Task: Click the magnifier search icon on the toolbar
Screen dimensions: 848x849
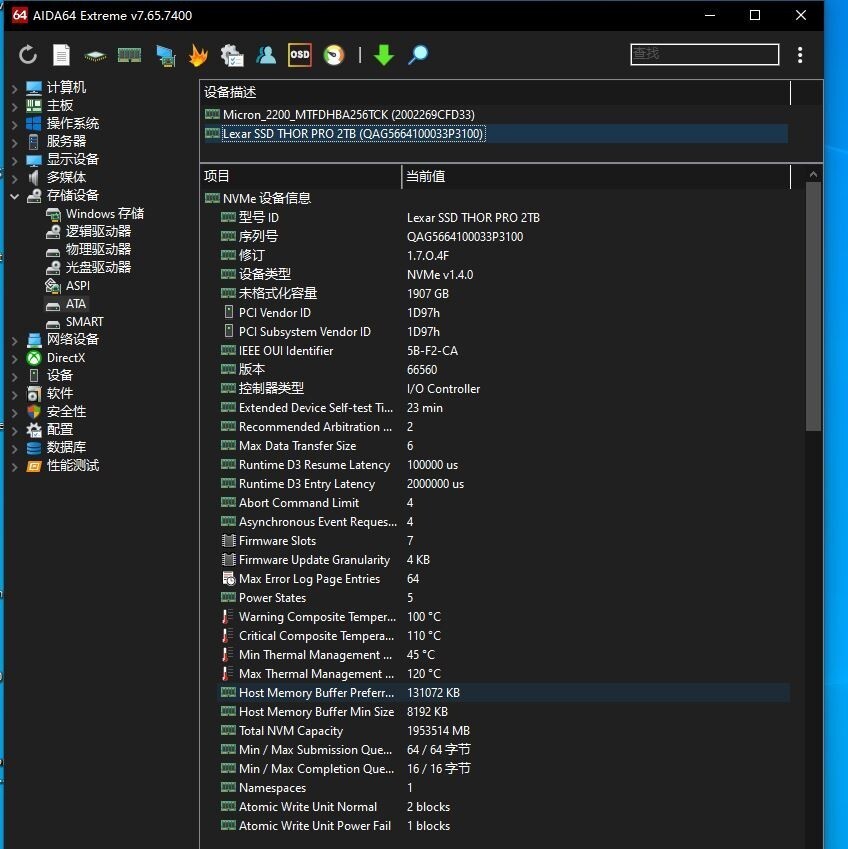Action: 418,54
